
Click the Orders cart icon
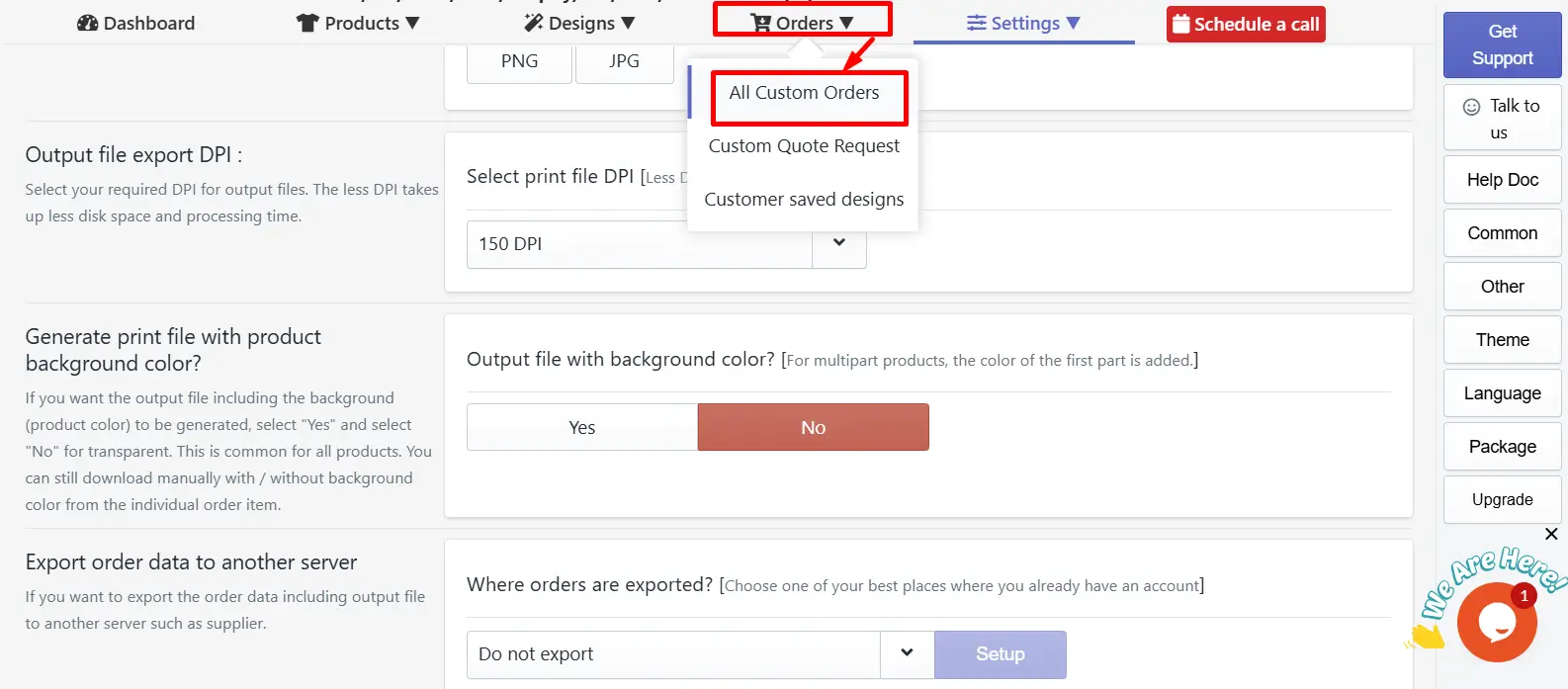760,23
